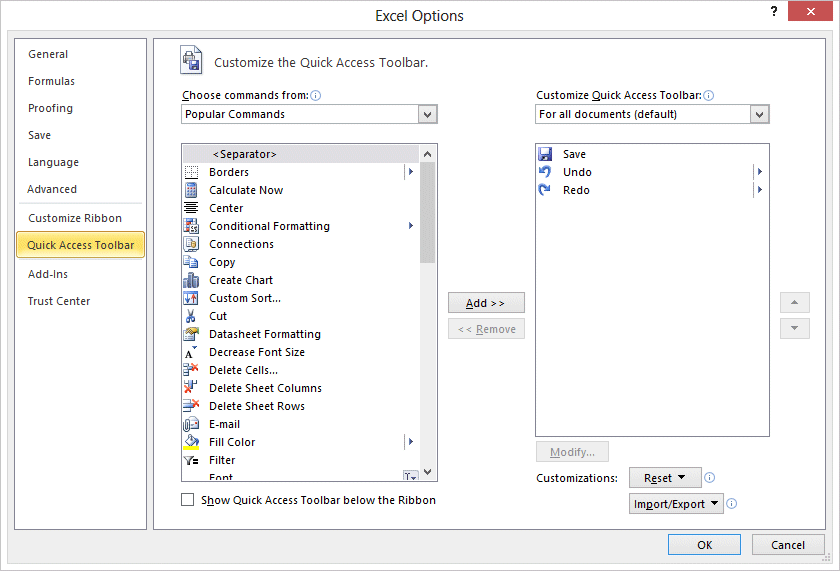Screen dimensions: 840x571
Task: Click the Move Up arrow button
Action: pyautogui.click(x=794, y=303)
